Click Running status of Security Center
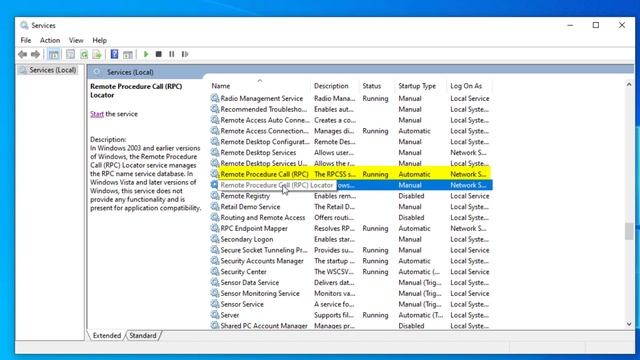The height and width of the screenshot is (360, 640). click(375, 271)
